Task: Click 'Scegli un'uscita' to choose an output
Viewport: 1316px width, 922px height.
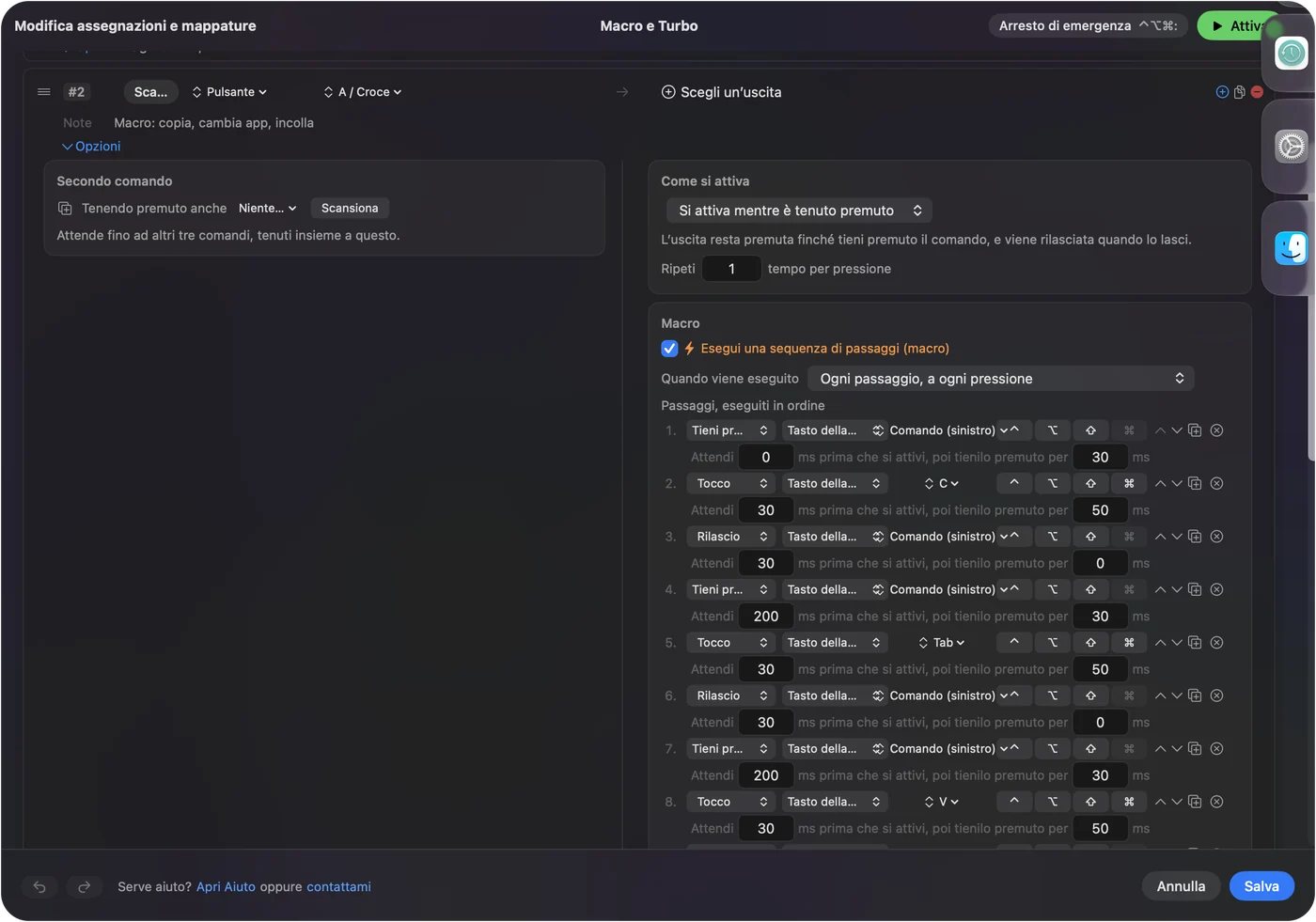Action: pos(721,92)
